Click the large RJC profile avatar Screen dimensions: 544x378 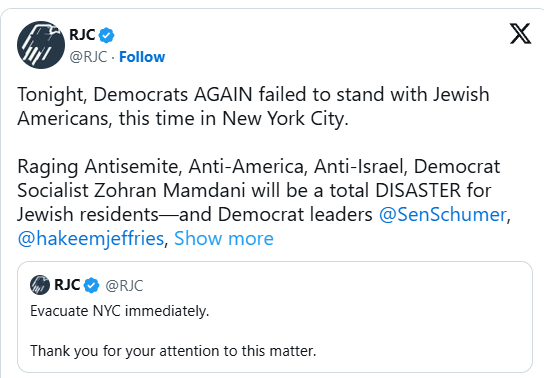[41, 45]
